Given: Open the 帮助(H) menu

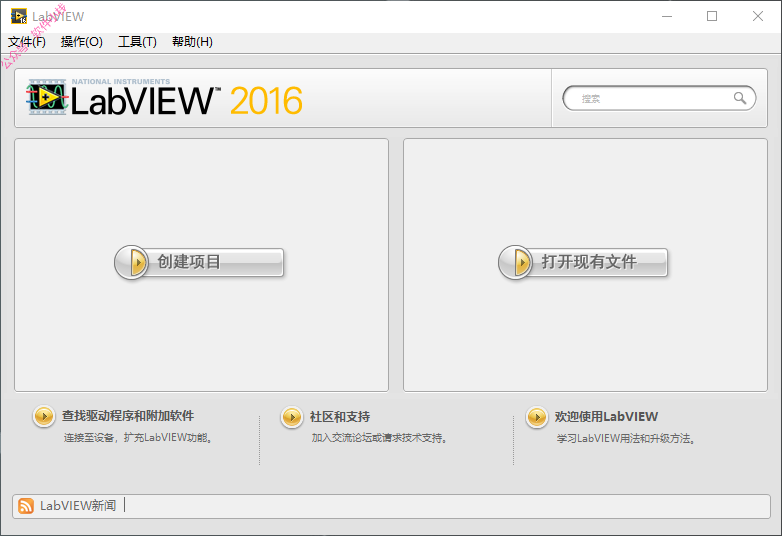Looking at the screenshot, I should pos(192,42).
